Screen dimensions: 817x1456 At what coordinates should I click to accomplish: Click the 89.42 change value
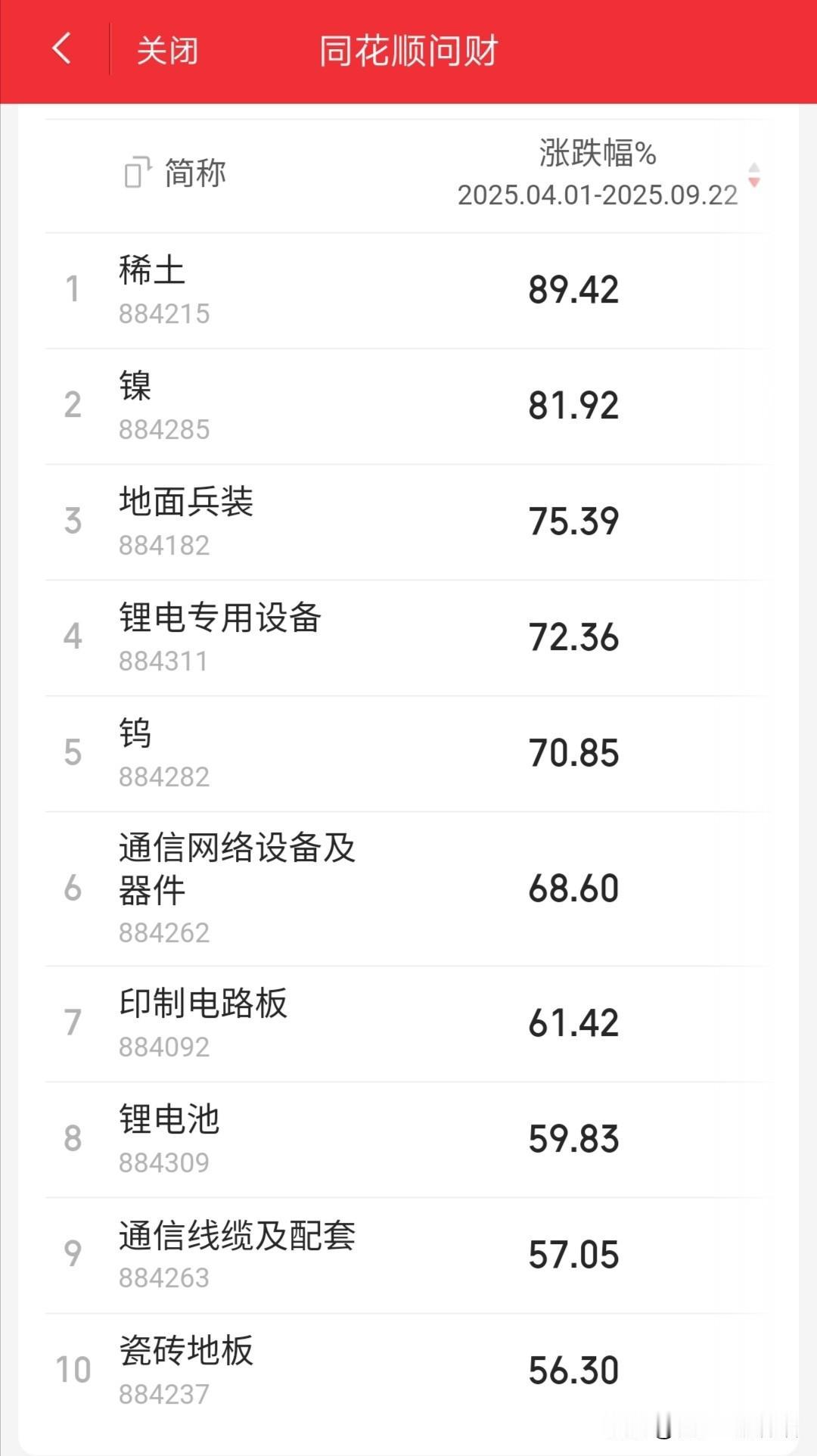click(x=573, y=290)
